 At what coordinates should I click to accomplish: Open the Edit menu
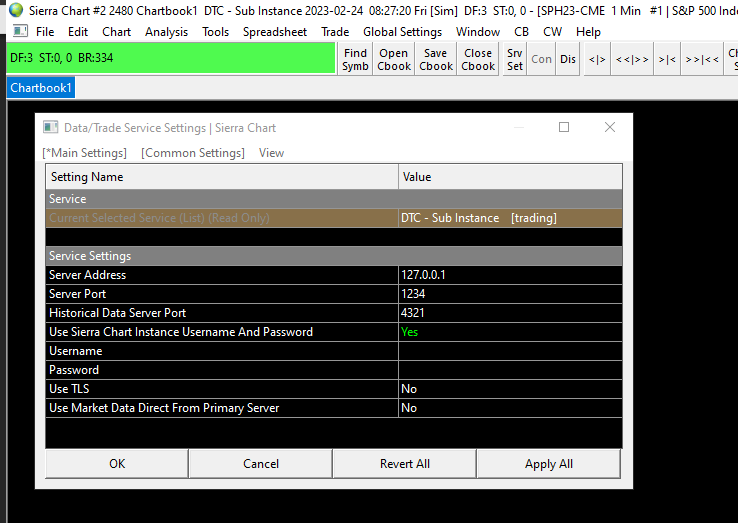(78, 32)
